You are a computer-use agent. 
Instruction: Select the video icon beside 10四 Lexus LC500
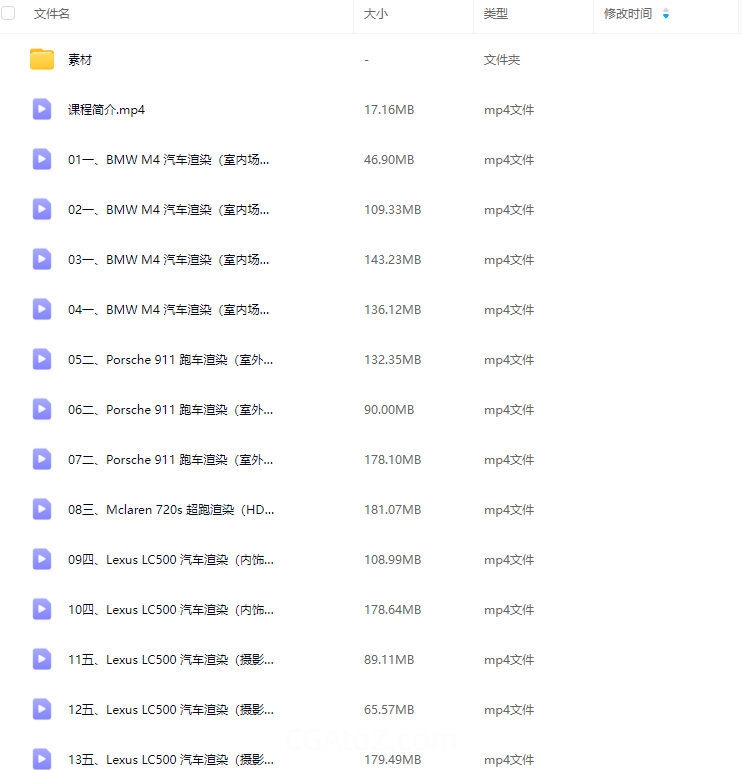(x=42, y=609)
